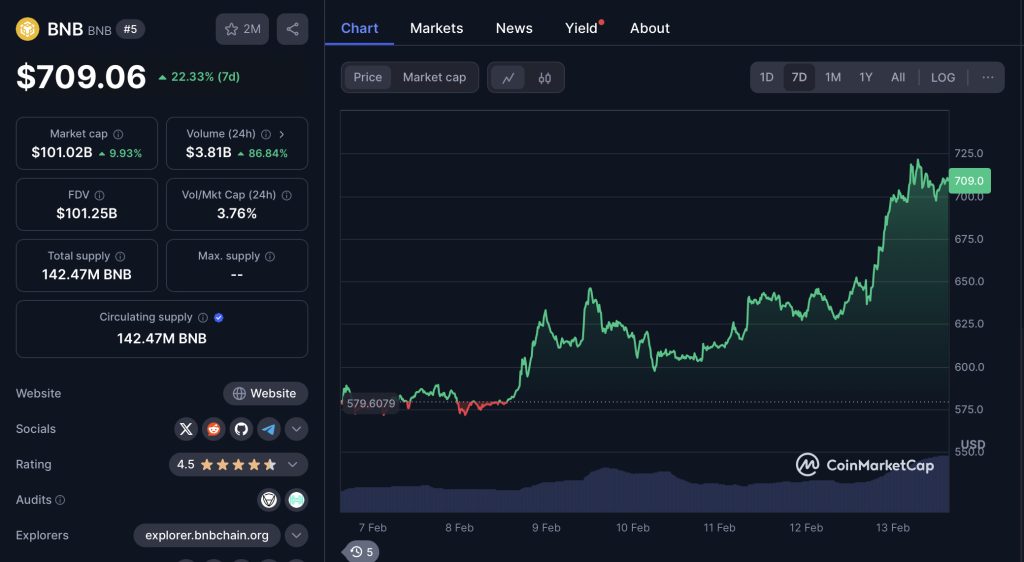Switch to candlestick chart view

[x=545, y=78]
